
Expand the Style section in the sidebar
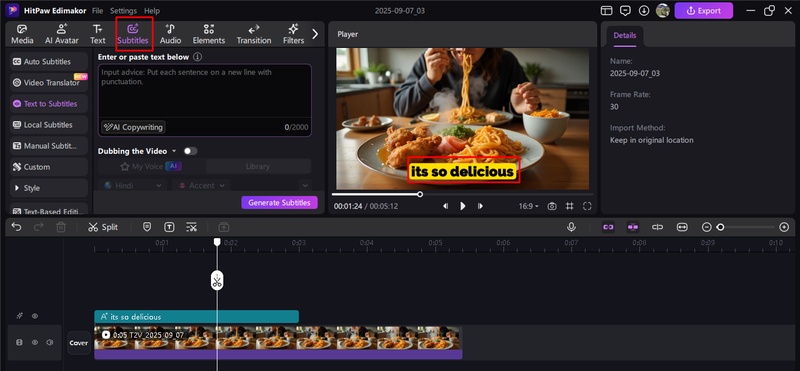pyautogui.click(x=49, y=188)
